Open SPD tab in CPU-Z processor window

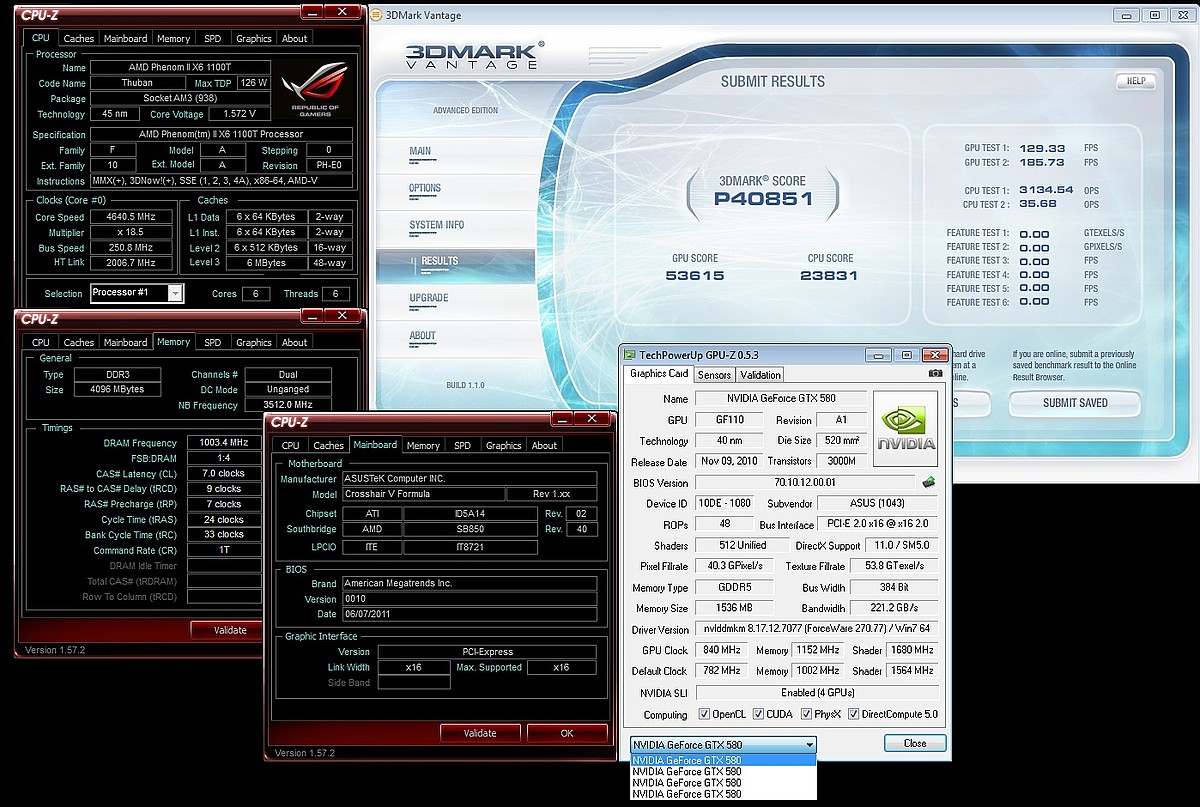click(x=213, y=38)
